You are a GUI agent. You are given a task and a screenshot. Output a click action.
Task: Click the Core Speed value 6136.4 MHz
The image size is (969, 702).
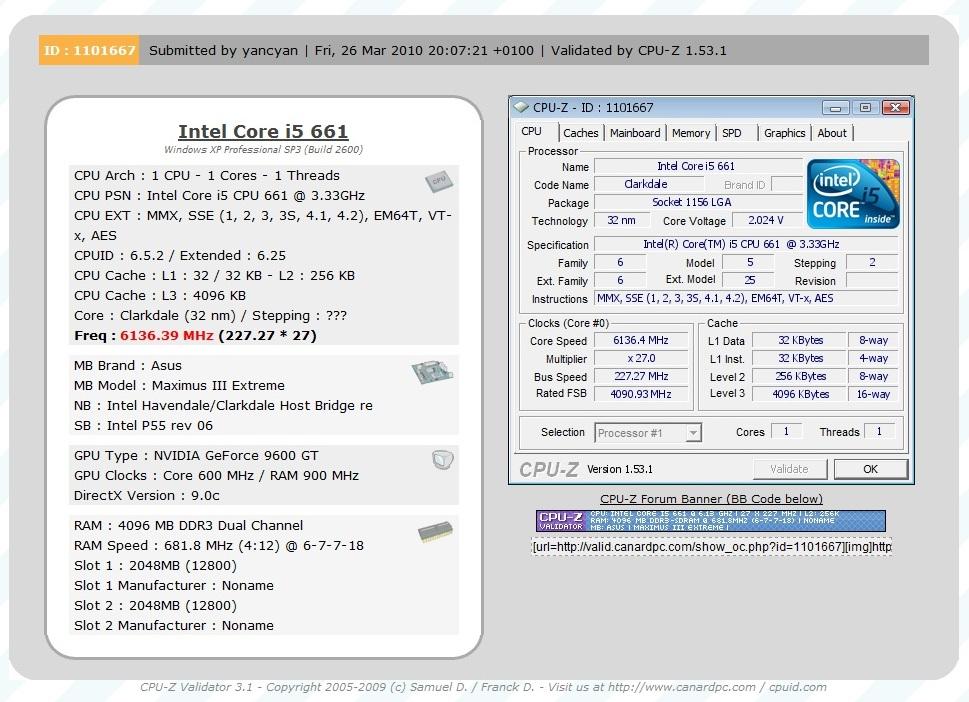coord(641,340)
